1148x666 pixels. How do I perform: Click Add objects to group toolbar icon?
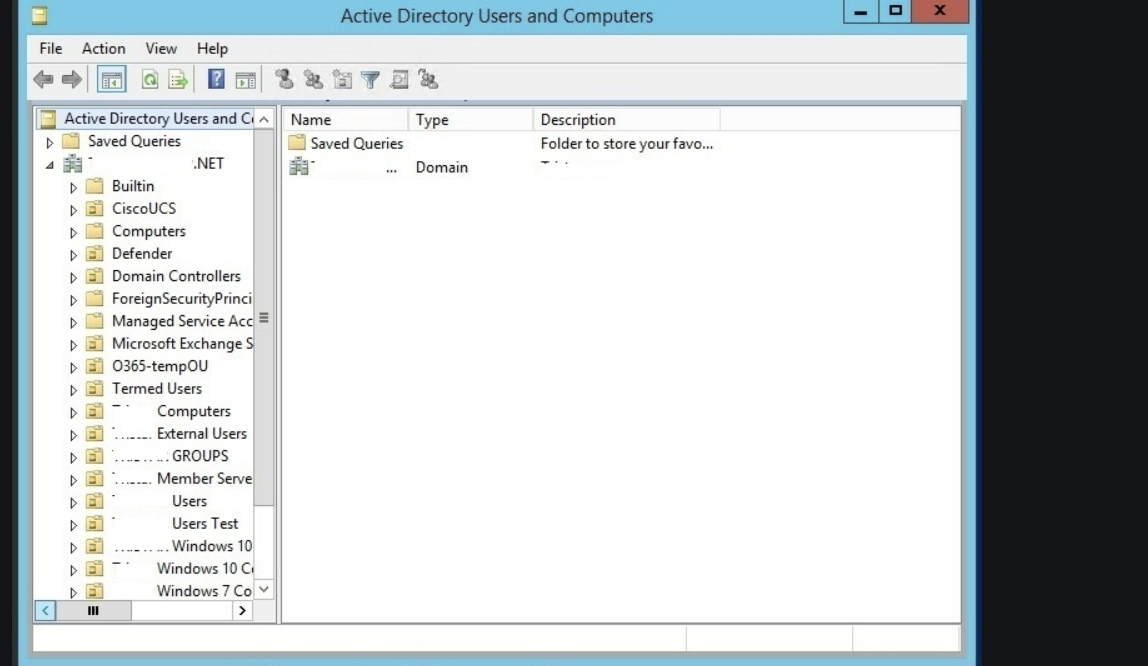coord(428,79)
